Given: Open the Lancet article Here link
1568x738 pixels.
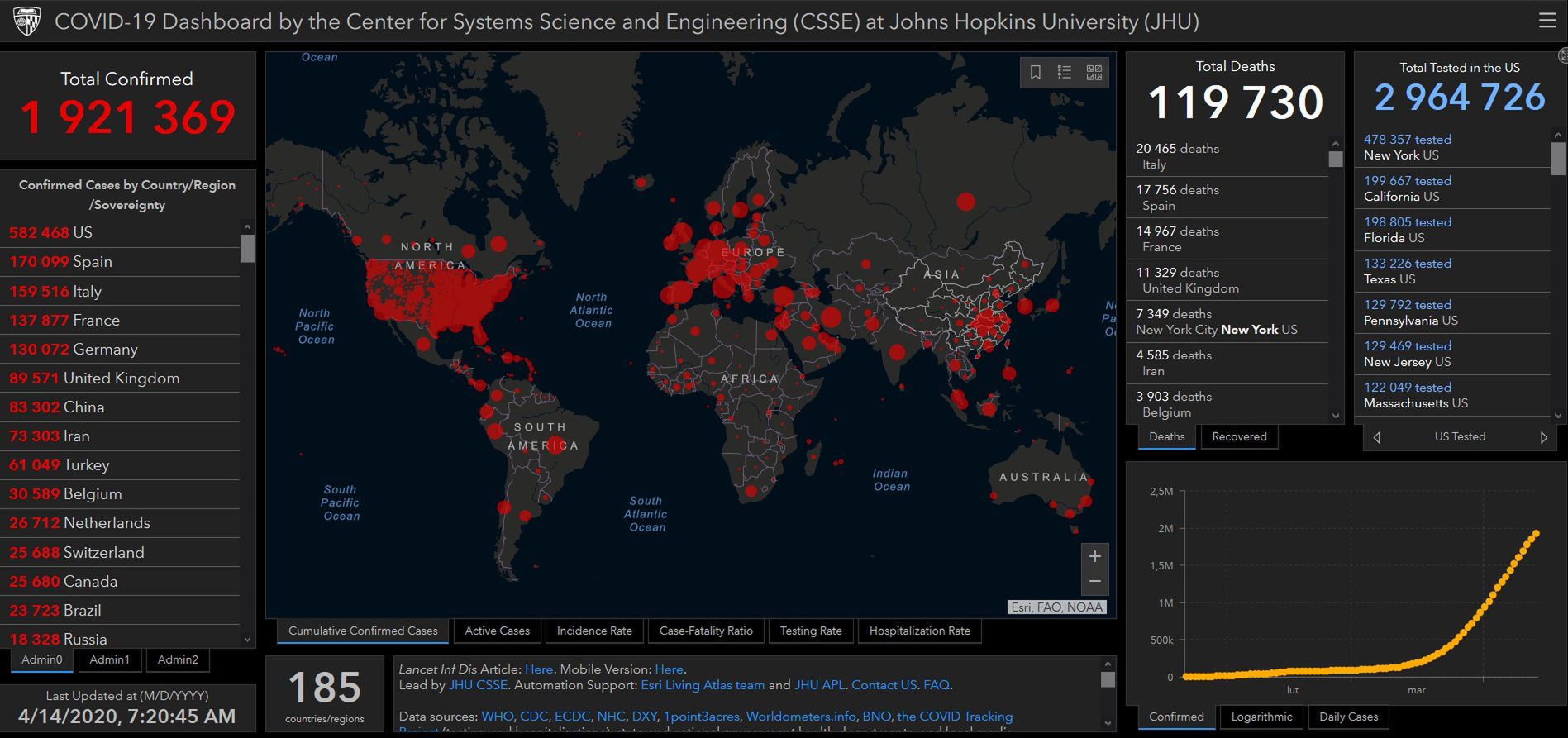Looking at the screenshot, I should pos(539,669).
